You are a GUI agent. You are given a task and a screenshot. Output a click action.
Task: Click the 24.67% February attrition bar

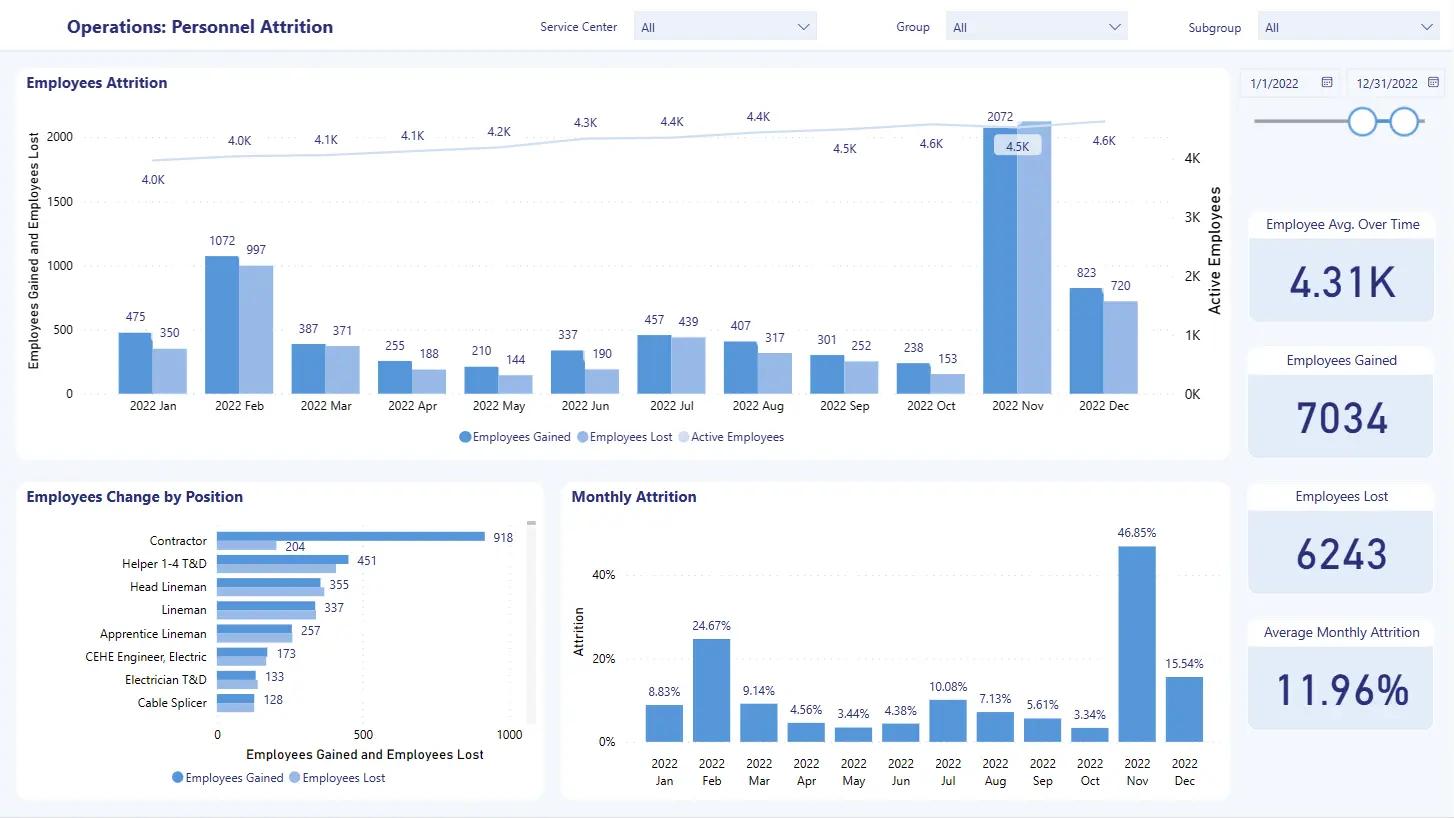pos(712,690)
